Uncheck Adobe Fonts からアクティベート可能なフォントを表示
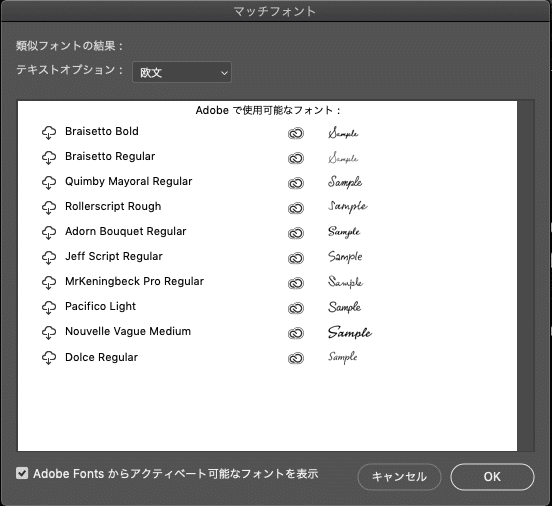The height and width of the screenshot is (506, 552). point(22,473)
